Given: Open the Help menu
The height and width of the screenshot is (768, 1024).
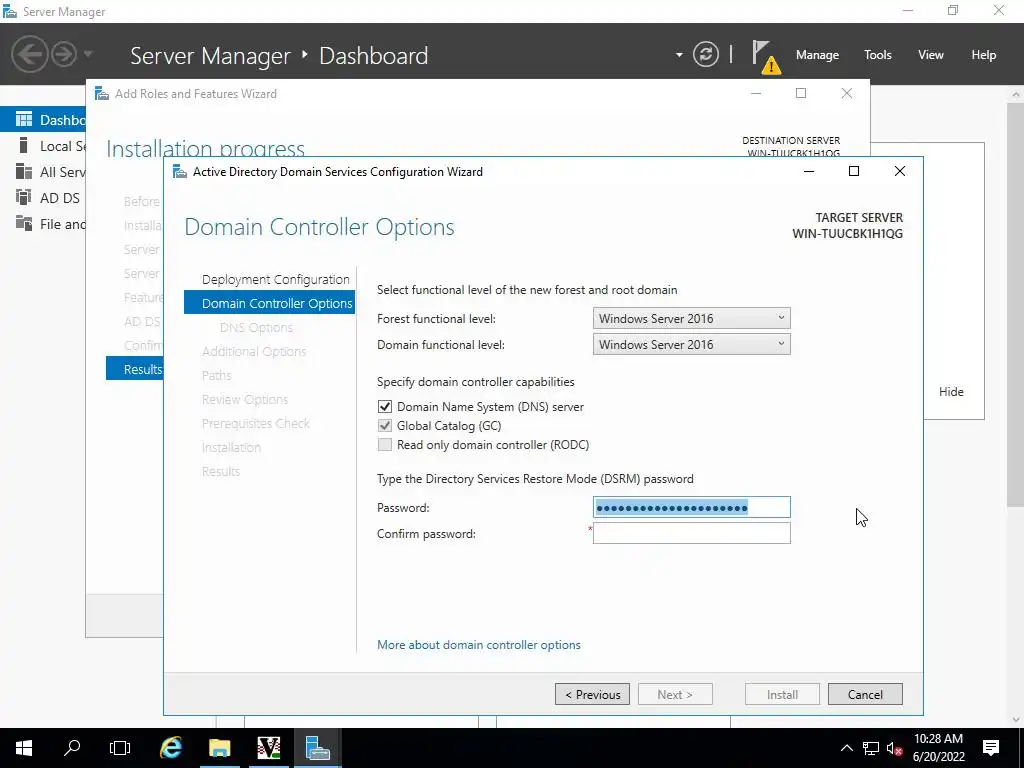Looking at the screenshot, I should click(x=984, y=55).
